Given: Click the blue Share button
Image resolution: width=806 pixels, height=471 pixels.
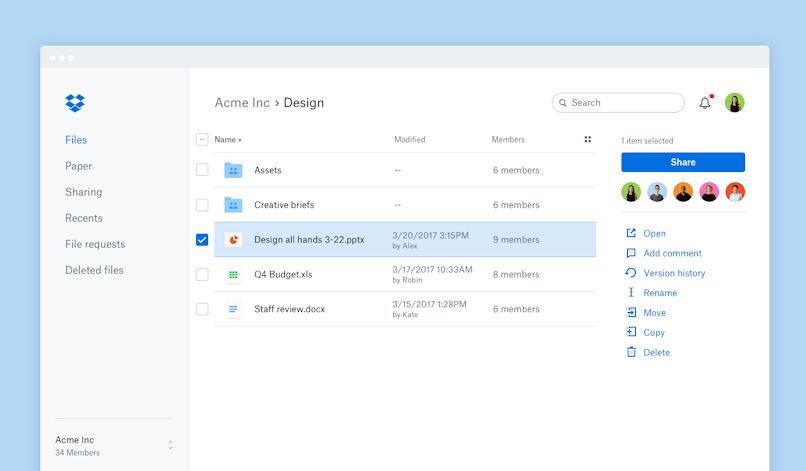Looking at the screenshot, I should coord(683,162).
